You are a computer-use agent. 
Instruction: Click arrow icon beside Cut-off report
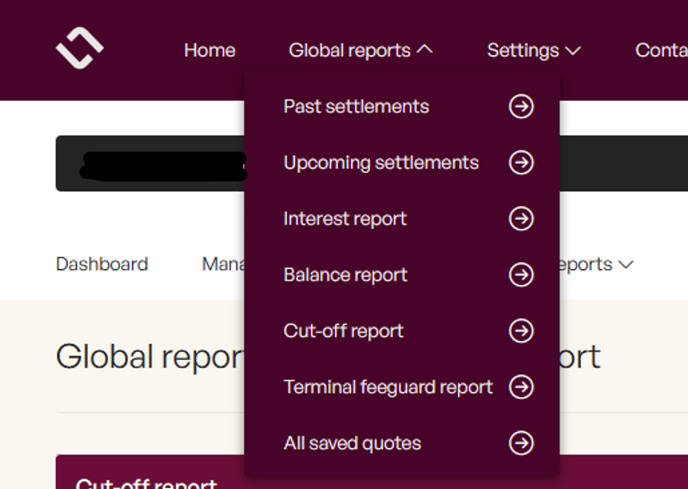point(521,331)
